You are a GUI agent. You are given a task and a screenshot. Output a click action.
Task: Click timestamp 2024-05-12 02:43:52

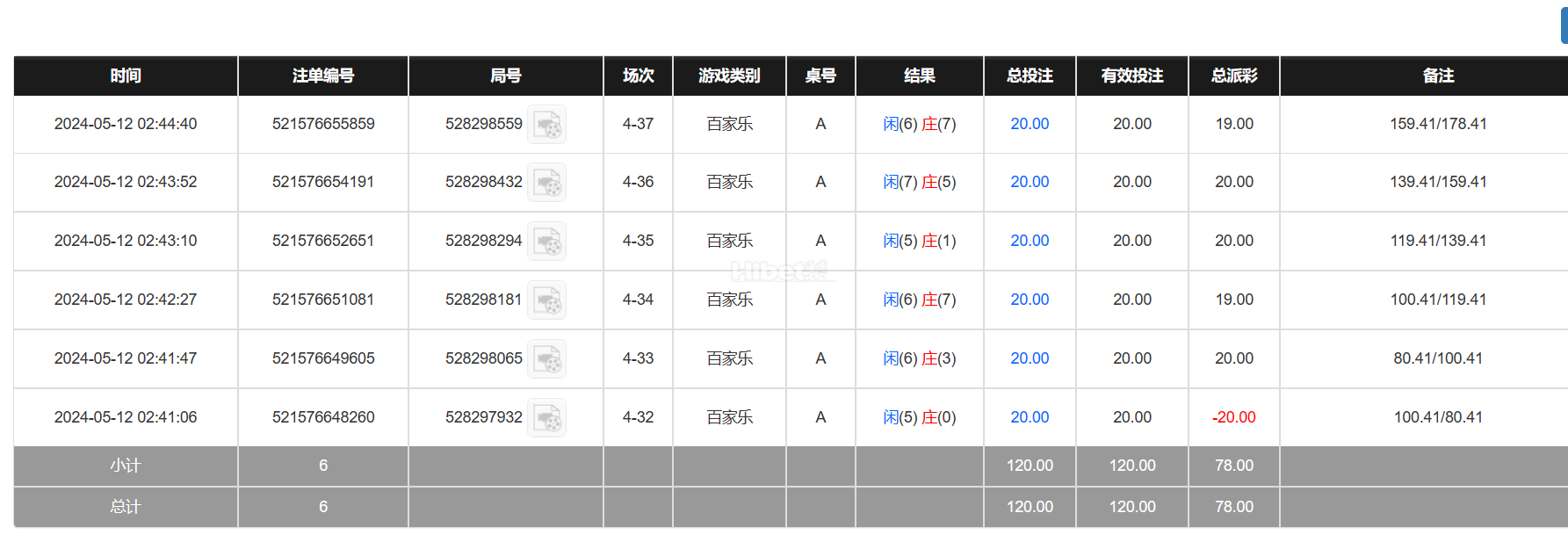(x=126, y=182)
